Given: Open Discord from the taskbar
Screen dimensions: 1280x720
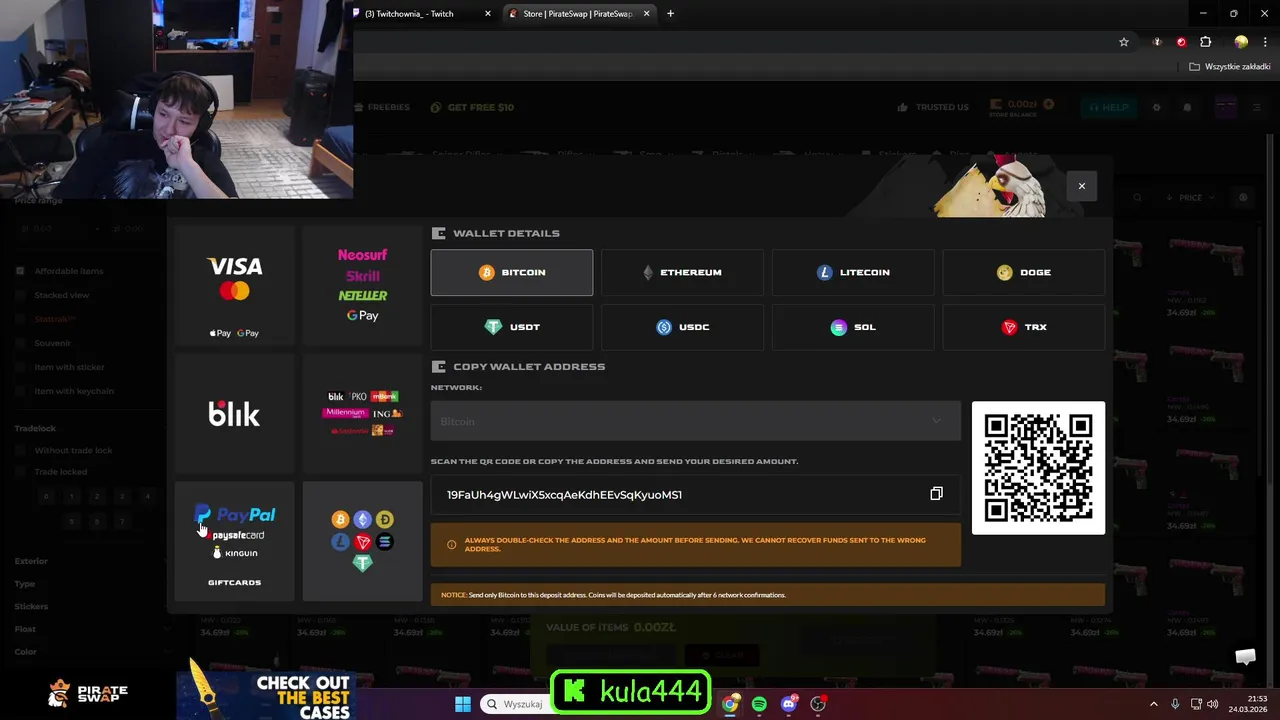Looking at the screenshot, I should click(789, 704).
